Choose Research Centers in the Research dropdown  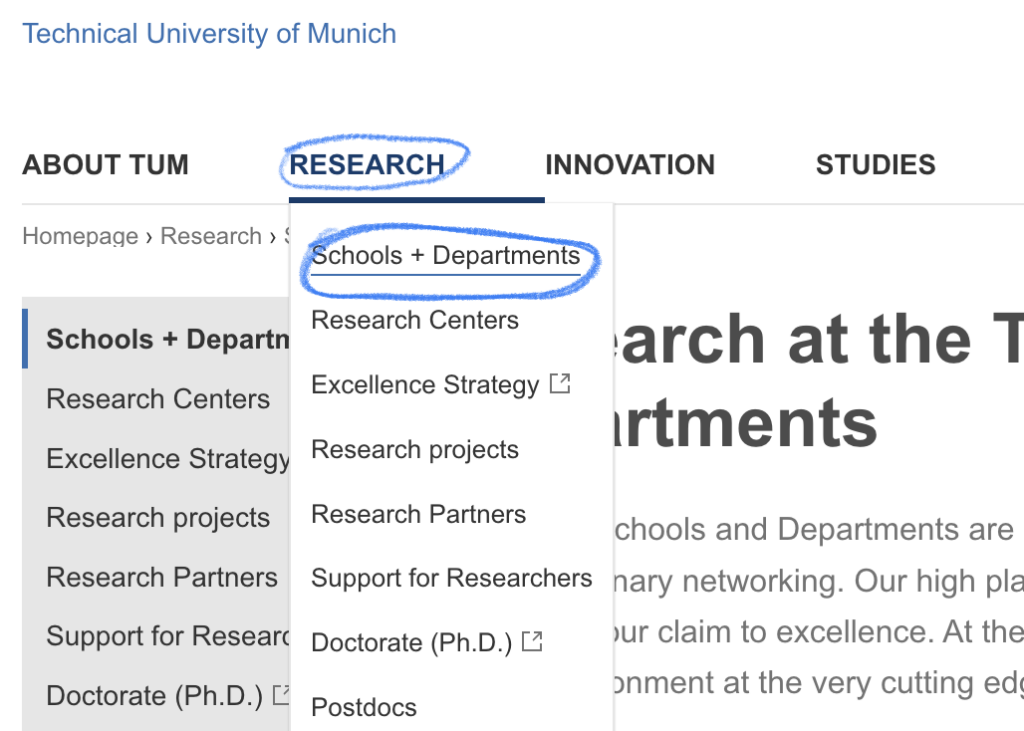click(415, 320)
